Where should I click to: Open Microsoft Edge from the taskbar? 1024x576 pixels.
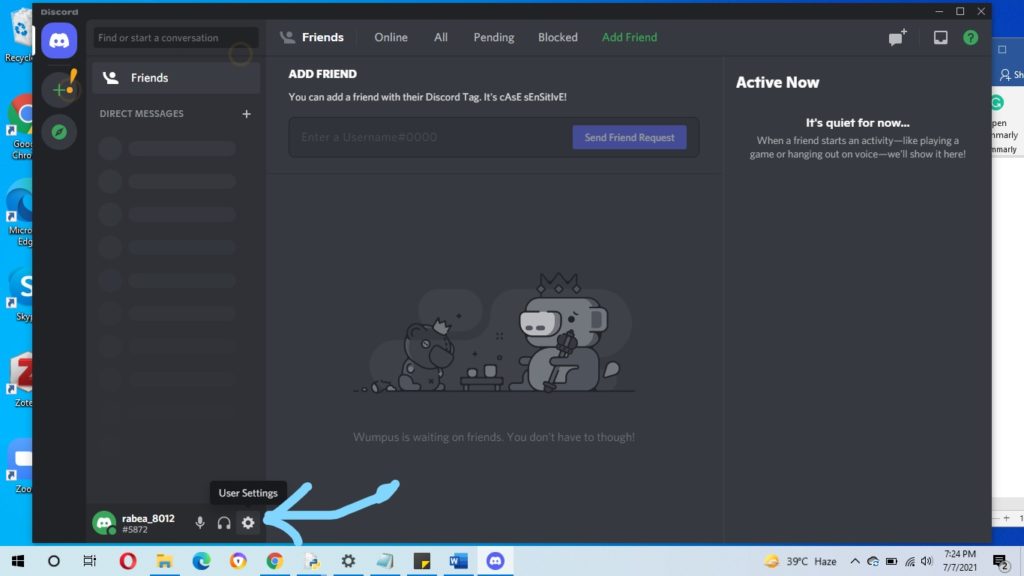coord(201,561)
